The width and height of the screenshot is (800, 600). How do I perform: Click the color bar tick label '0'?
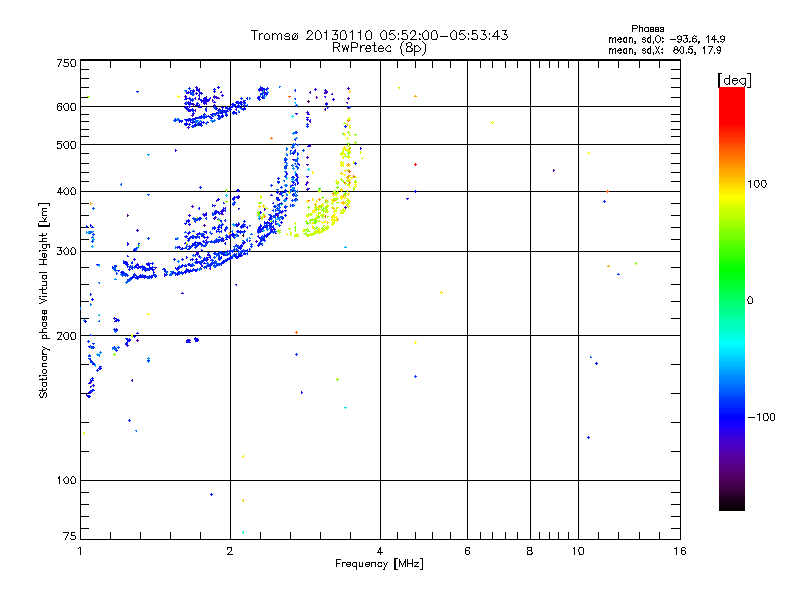click(x=750, y=301)
